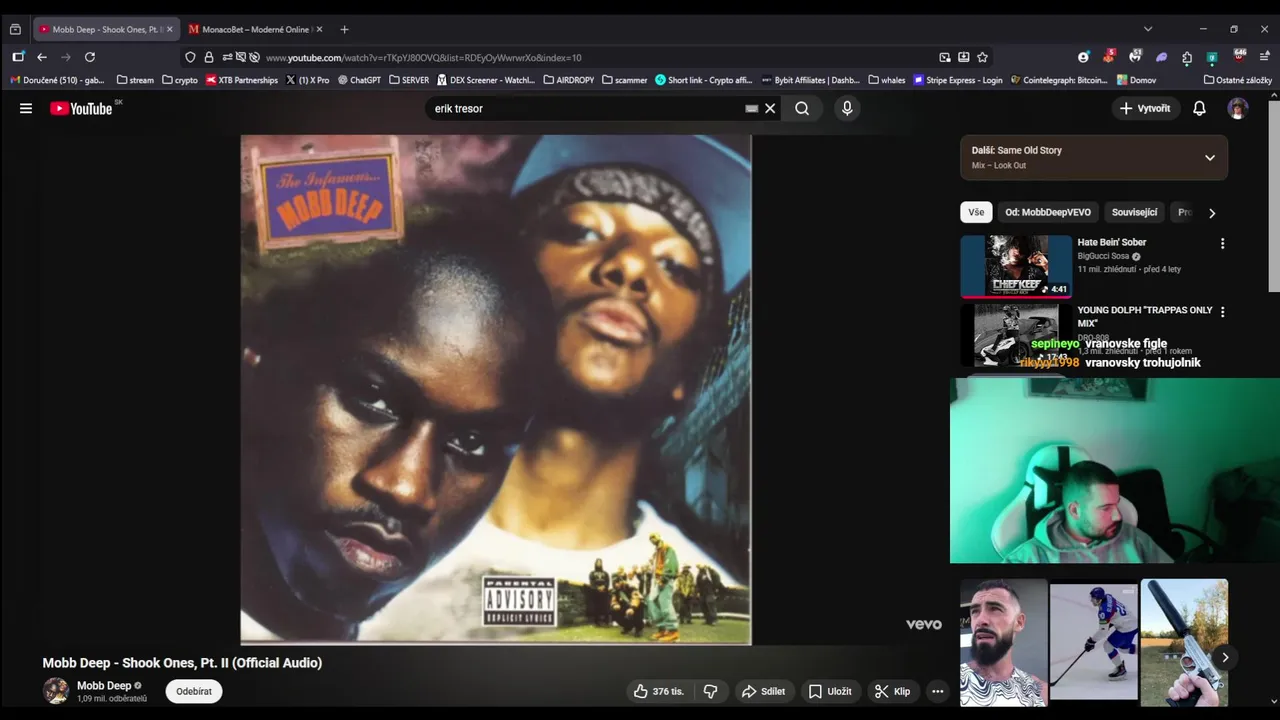Open the extensions puzzle icon
The width and height of the screenshot is (1280, 720).
click(1187, 57)
